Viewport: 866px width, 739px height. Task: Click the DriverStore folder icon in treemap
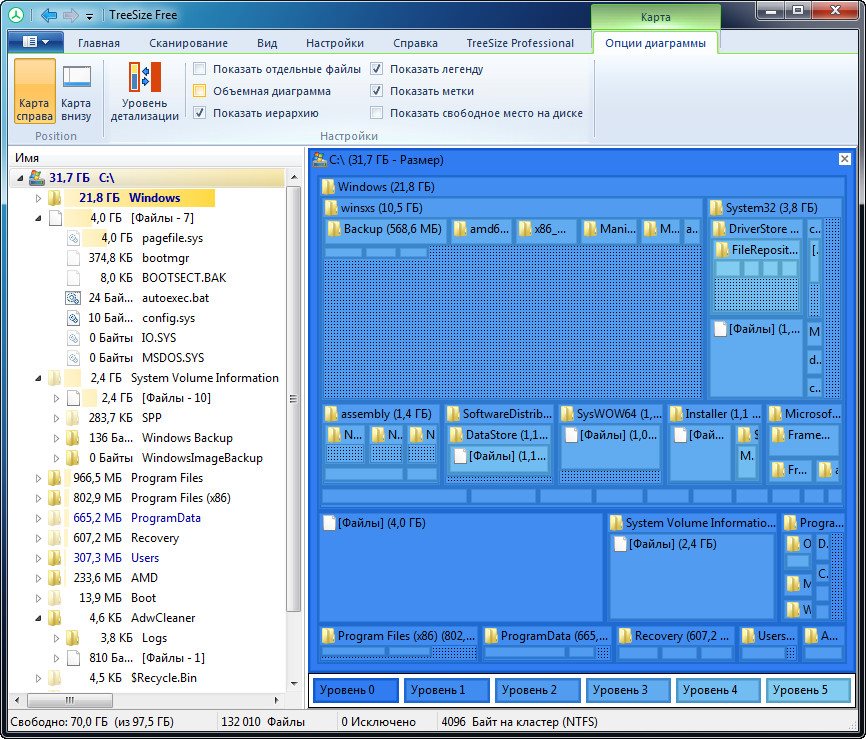click(x=719, y=229)
